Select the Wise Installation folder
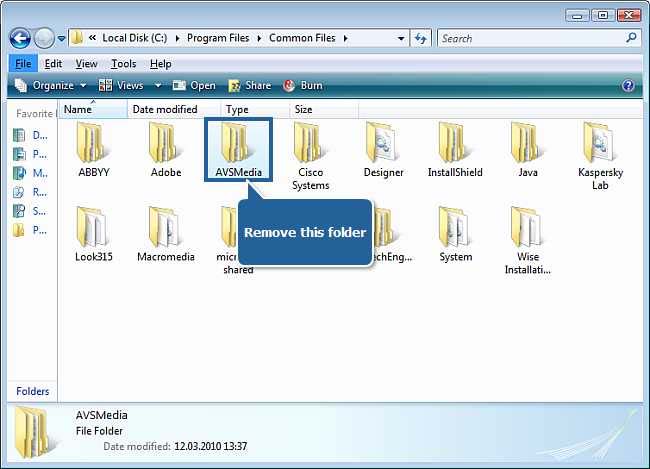Viewport: 650px width, 469px height. pos(527,228)
